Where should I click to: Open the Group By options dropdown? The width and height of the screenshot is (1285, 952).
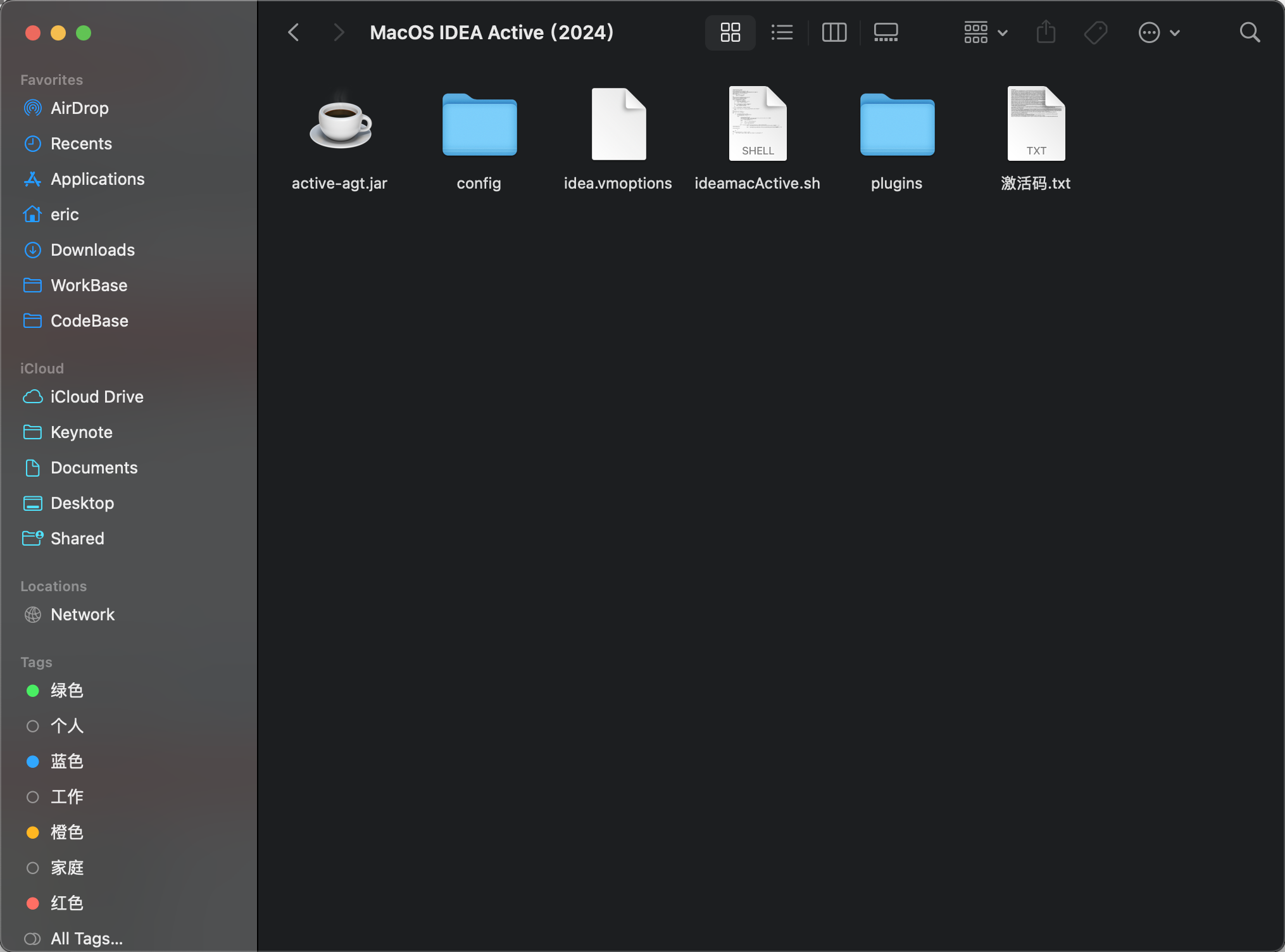pos(985,32)
